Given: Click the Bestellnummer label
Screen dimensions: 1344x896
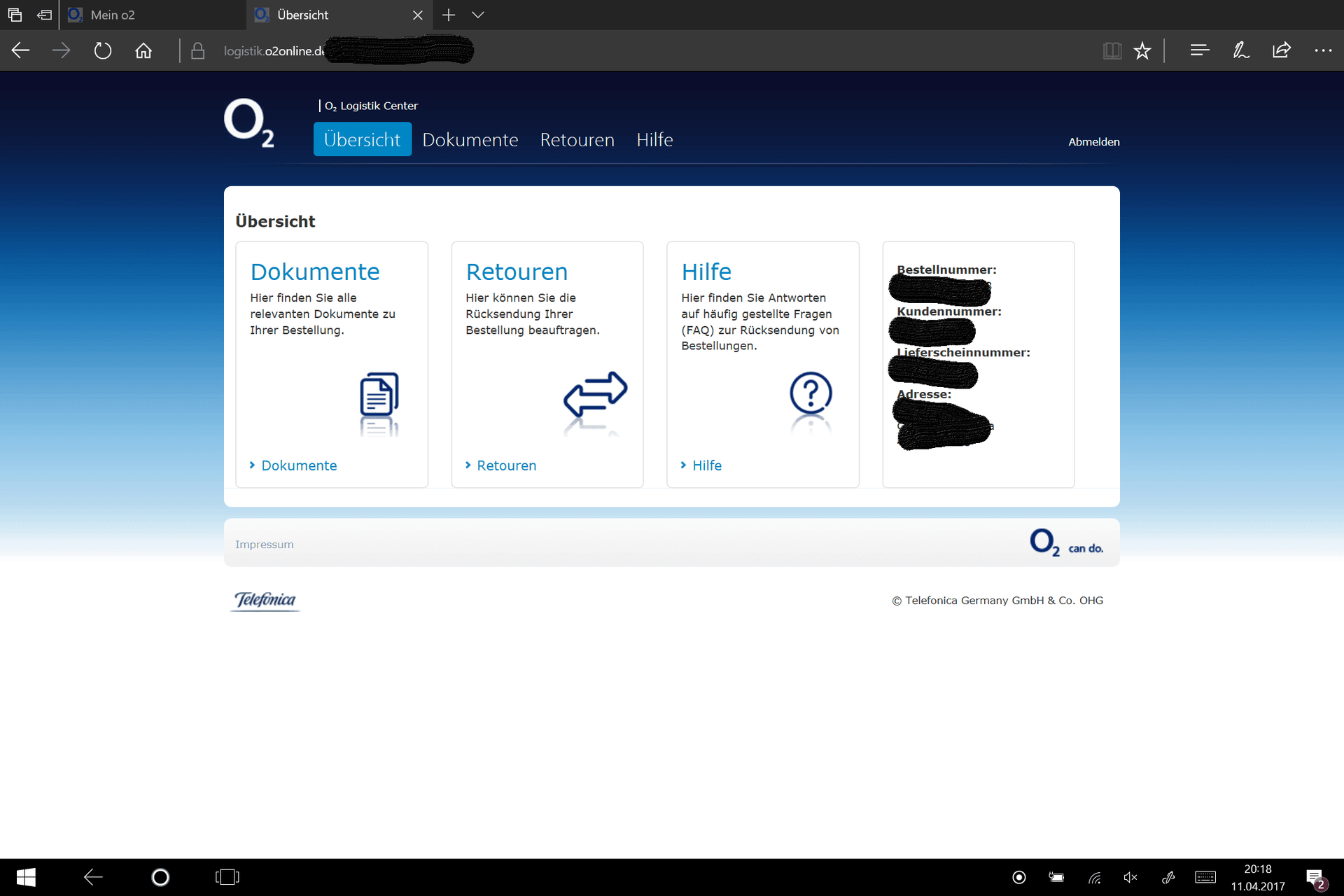Looking at the screenshot, I should tap(946, 269).
